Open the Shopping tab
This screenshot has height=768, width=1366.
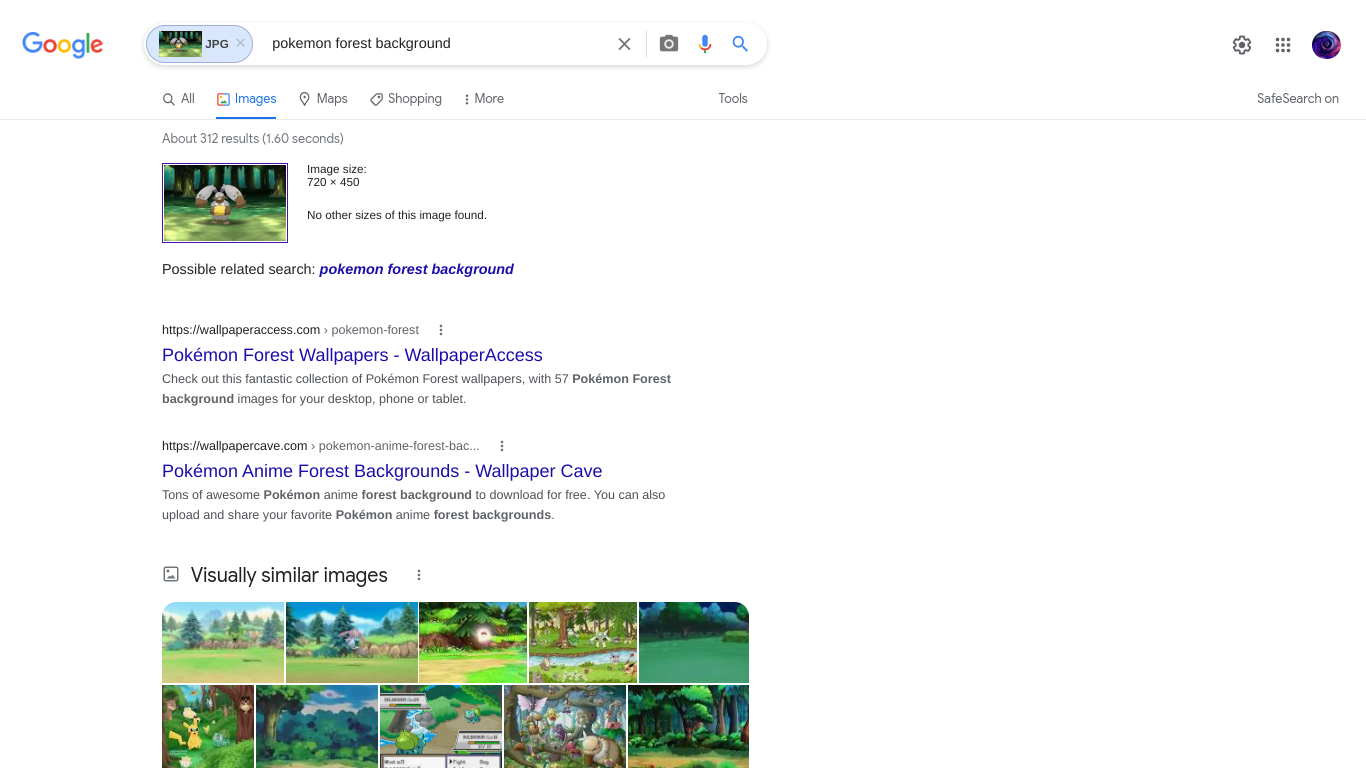tap(406, 99)
